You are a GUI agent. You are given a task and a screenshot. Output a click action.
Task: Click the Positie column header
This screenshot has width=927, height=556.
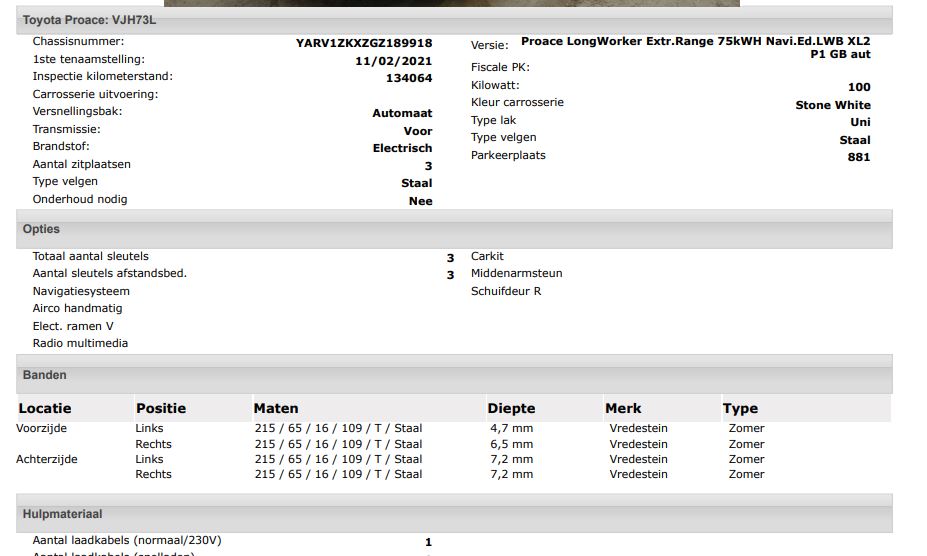coord(161,408)
